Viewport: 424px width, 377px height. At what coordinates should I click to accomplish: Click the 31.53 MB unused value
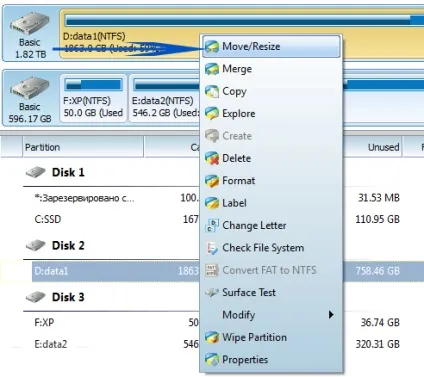tap(379, 198)
